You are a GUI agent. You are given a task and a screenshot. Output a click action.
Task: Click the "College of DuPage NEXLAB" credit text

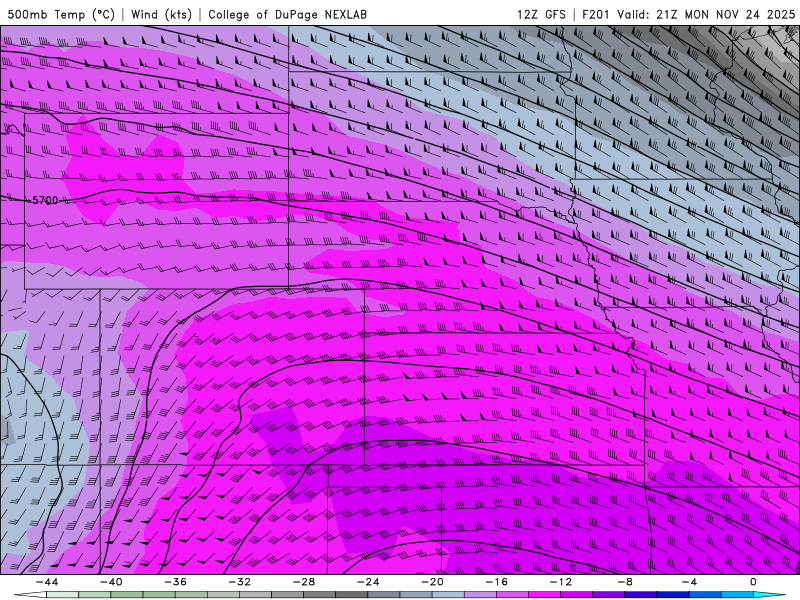287,14
